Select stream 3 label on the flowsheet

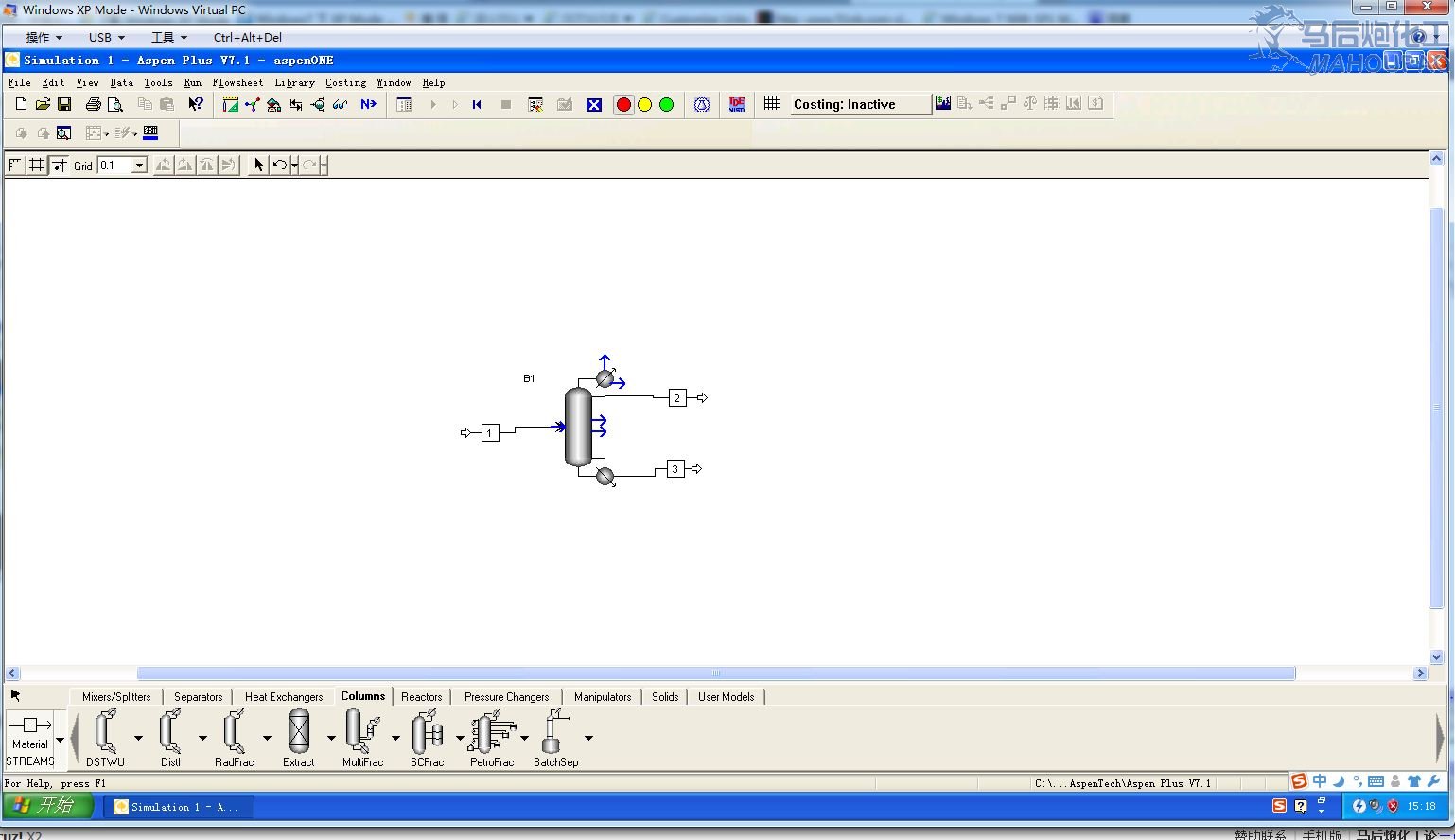pyautogui.click(x=675, y=469)
